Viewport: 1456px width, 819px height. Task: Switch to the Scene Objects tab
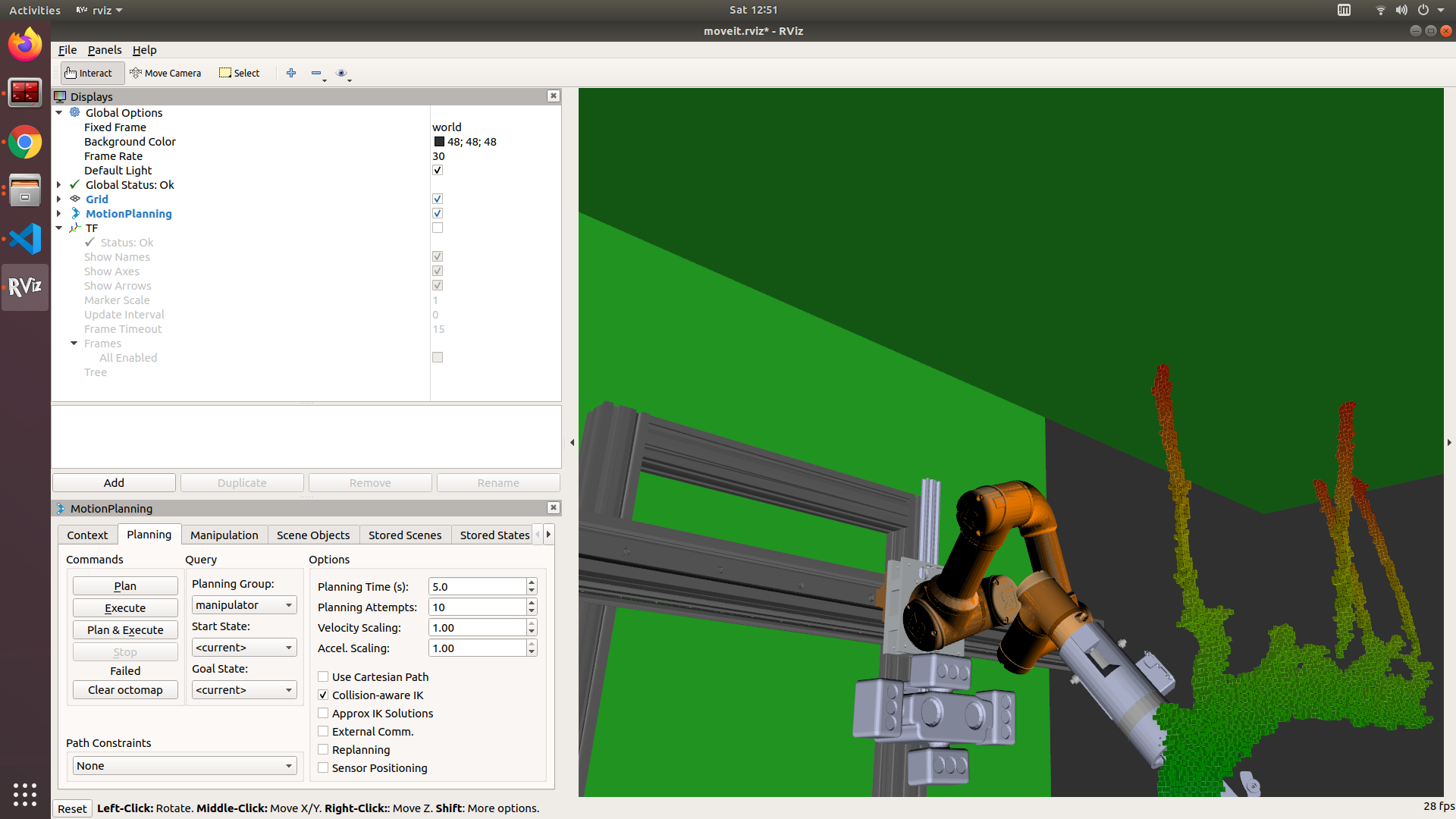click(x=313, y=535)
